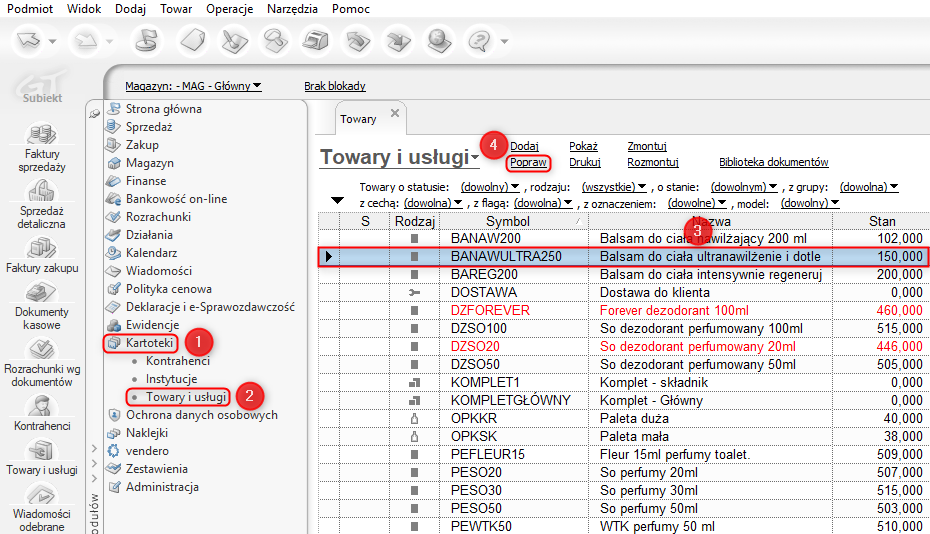Open z flagą filter (dowolna) dropdown

point(543,203)
